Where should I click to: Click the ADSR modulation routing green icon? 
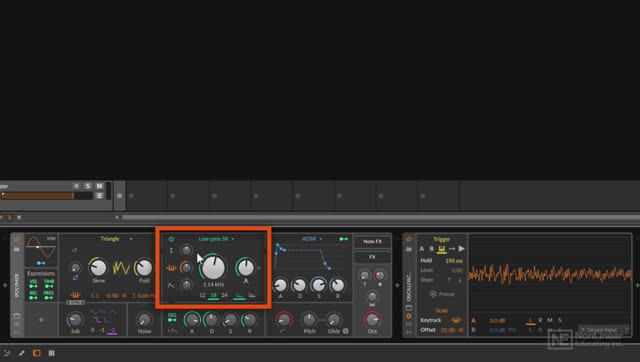tap(344, 239)
